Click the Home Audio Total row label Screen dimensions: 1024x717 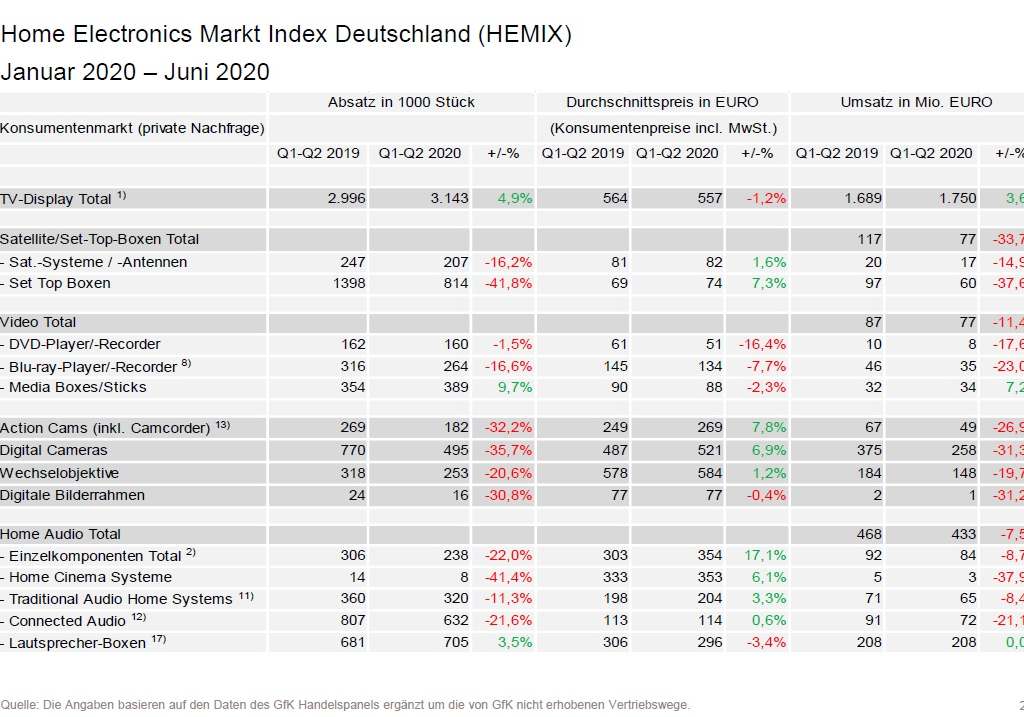[x=60, y=534]
